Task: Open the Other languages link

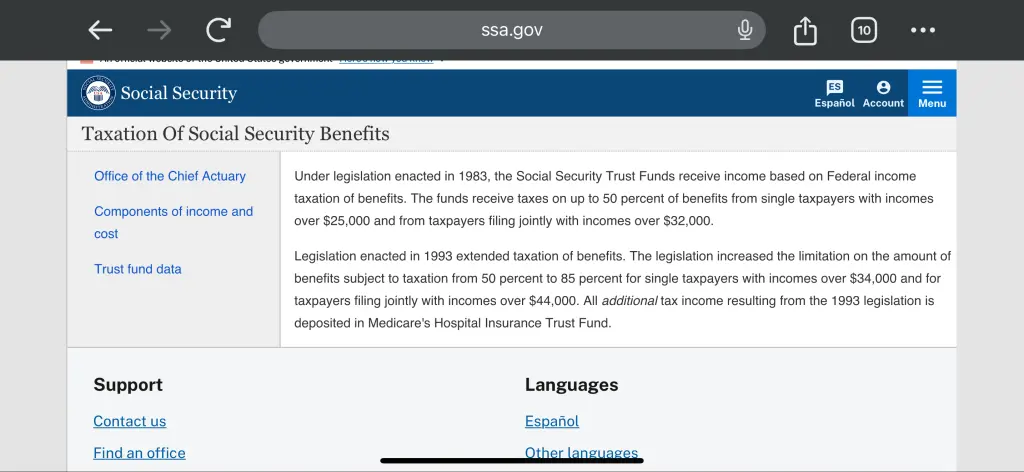Action: 581,452
